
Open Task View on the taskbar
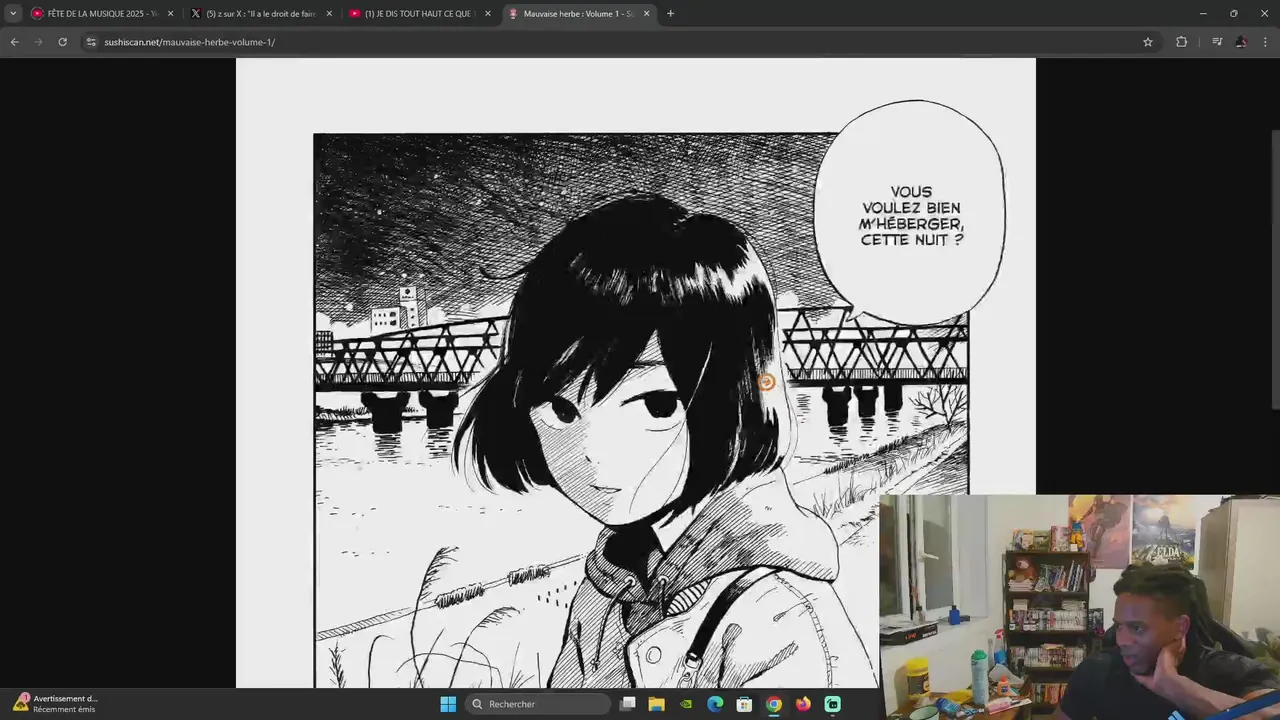coord(628,704)
